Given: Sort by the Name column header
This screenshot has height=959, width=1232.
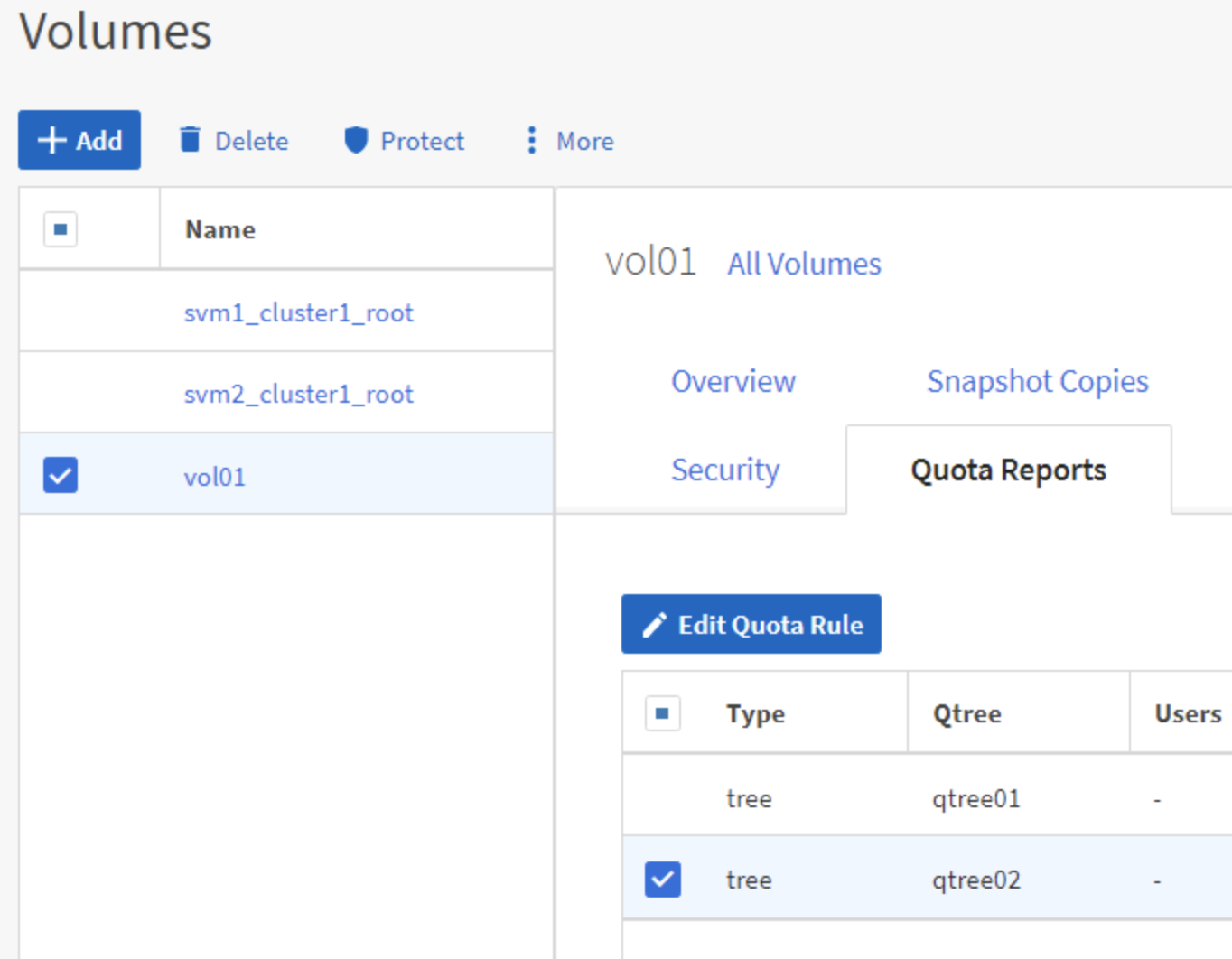Looking at the screenshot, I should 220,230.
